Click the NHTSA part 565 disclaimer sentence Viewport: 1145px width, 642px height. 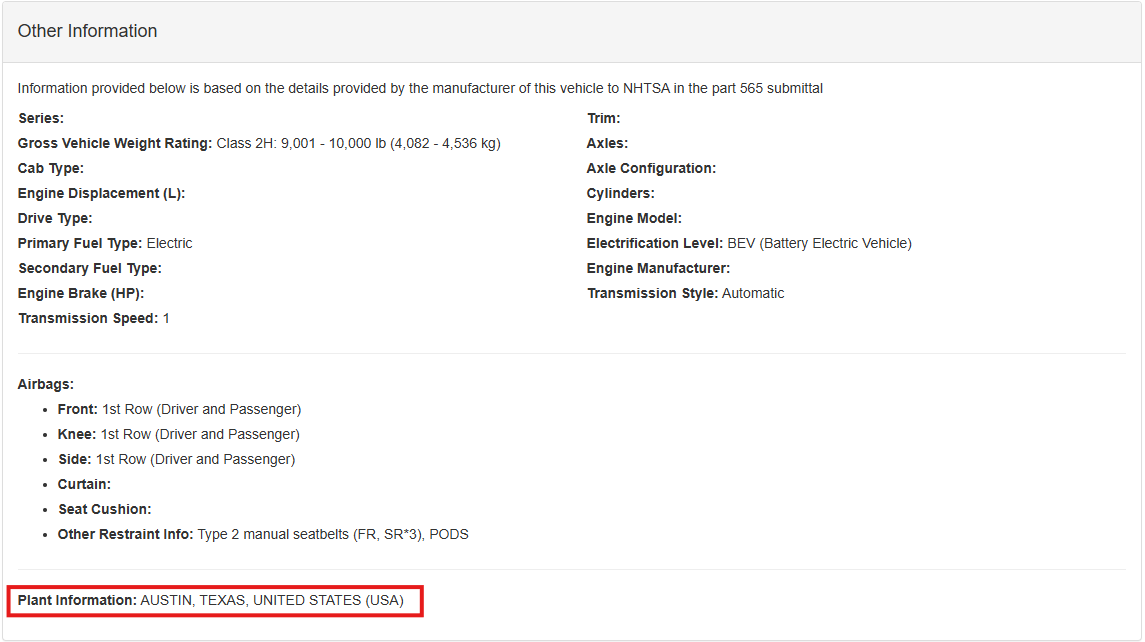point(420,88)
